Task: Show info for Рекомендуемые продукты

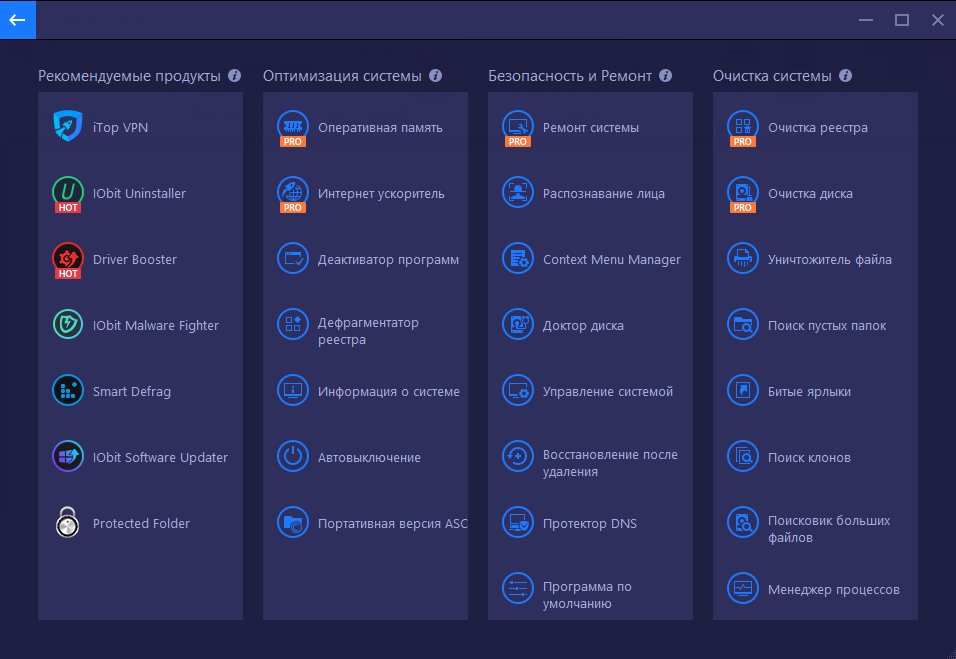Action: 234,76
